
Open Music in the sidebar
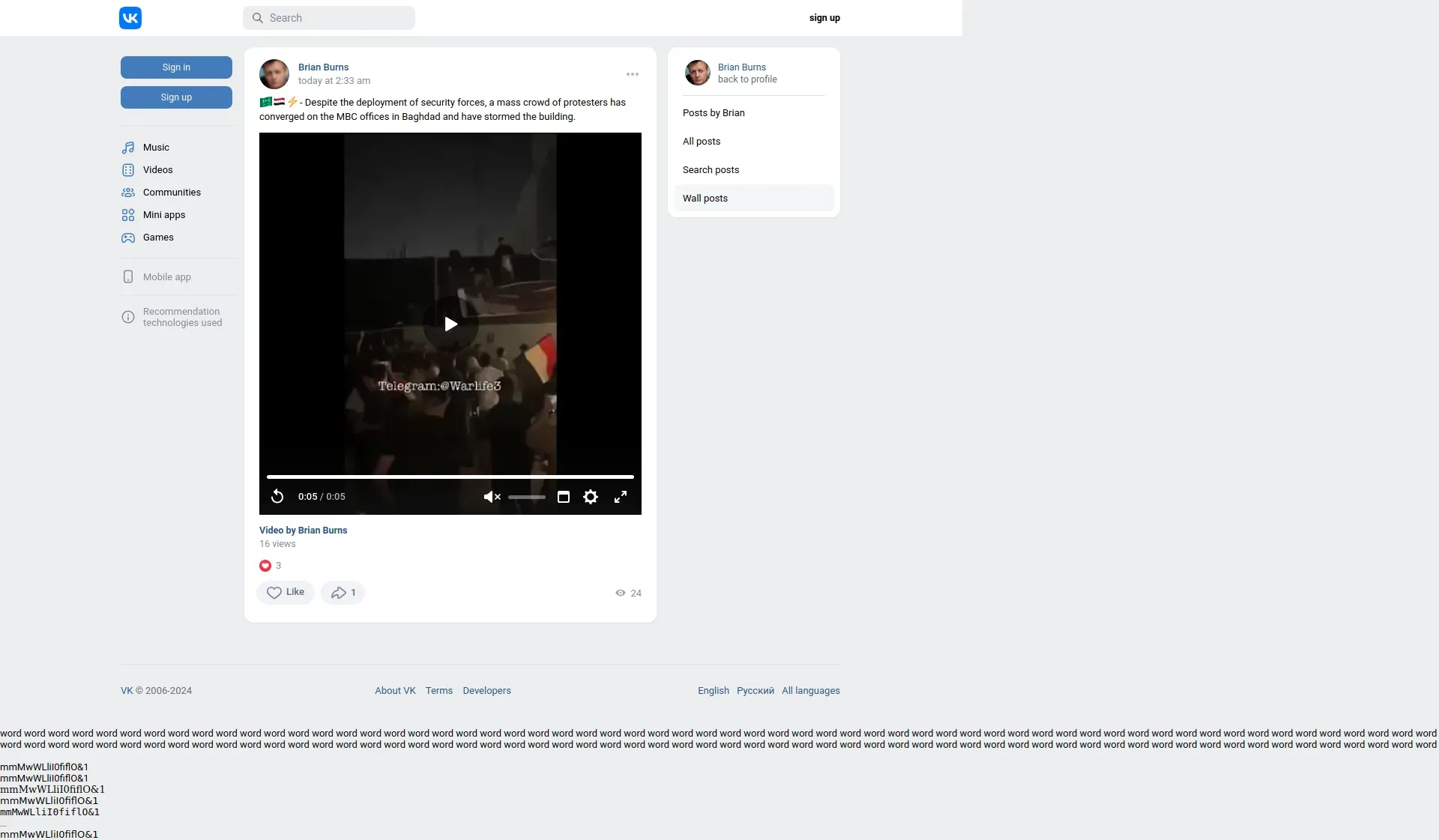156,148
